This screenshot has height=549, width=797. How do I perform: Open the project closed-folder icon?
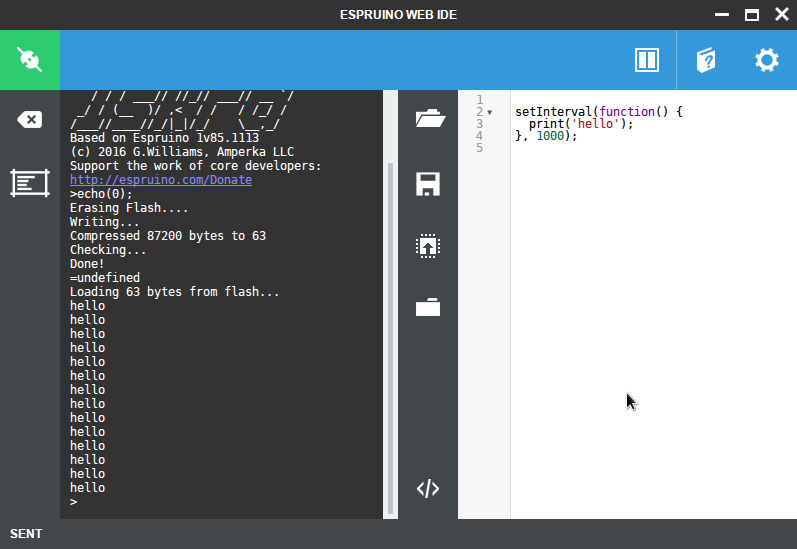point(428,307)
